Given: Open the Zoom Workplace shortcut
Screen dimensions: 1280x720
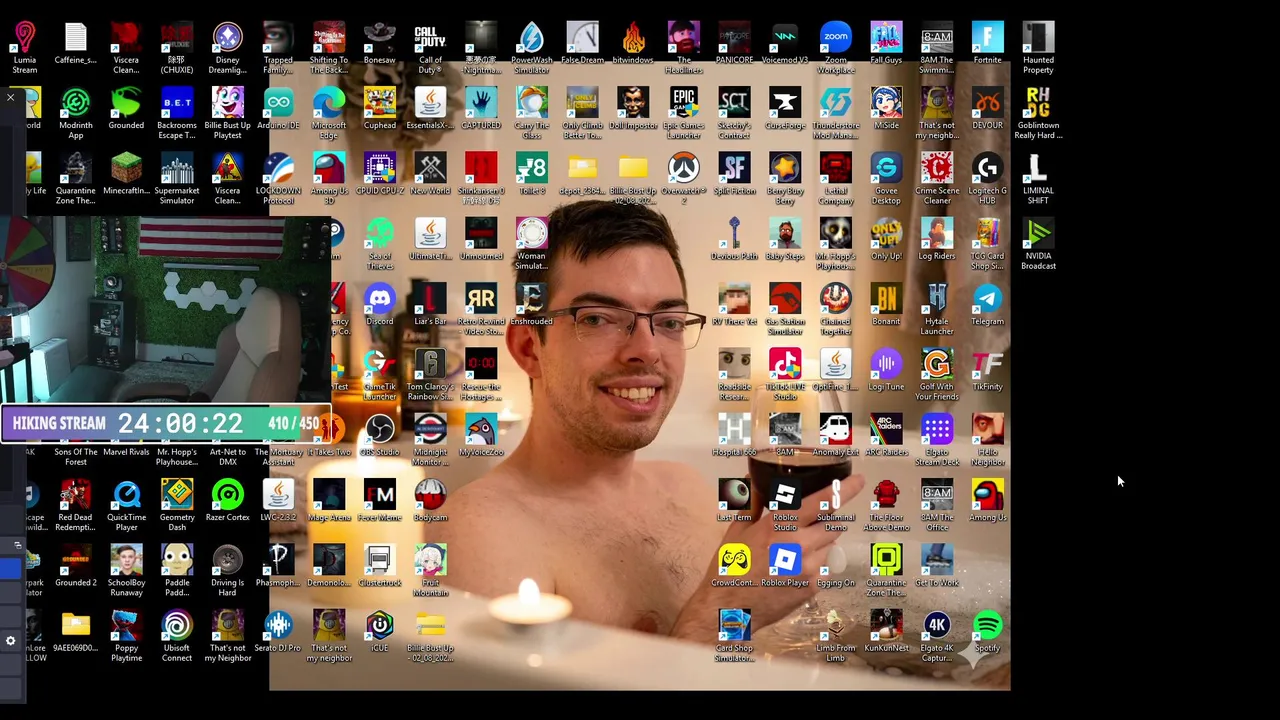Looking at the screenshot, I should click(836, 48).
